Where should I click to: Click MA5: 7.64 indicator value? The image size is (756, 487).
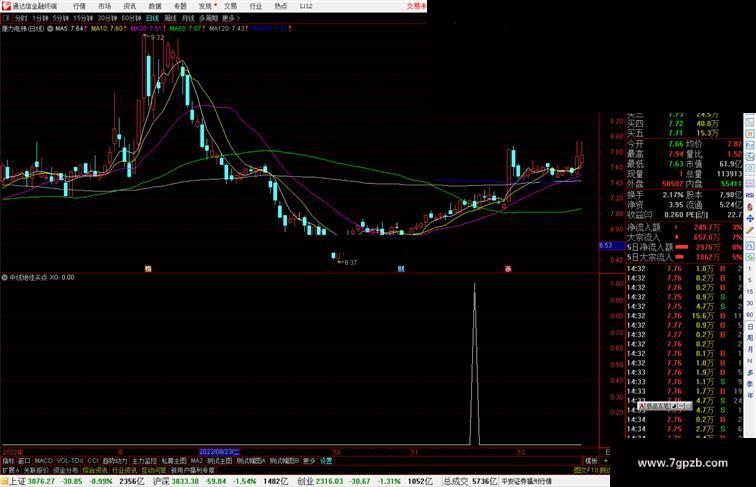click(x=71, y=29)
